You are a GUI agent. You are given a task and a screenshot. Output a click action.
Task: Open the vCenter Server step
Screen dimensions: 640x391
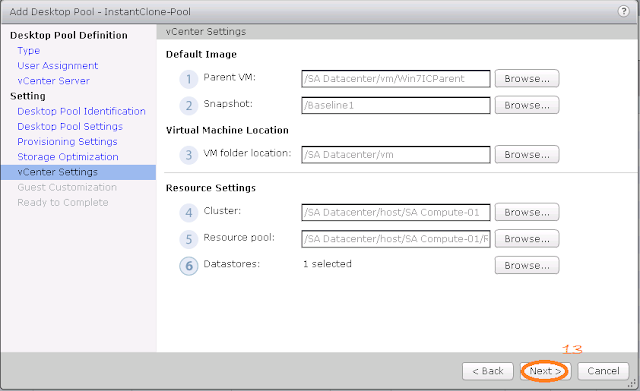(53, 81)
